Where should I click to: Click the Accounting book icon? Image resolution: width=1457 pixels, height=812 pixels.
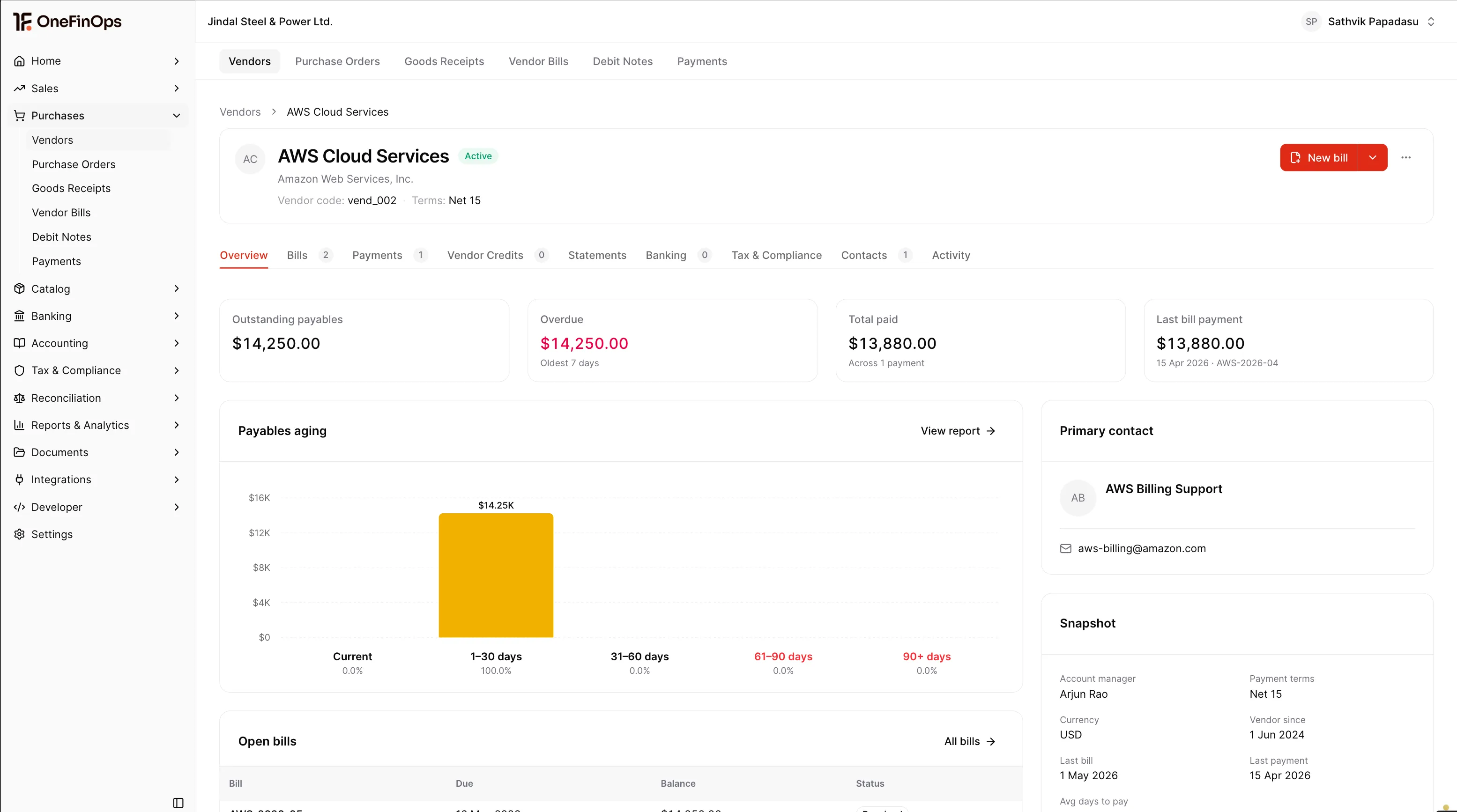click(x=19, y=343)
